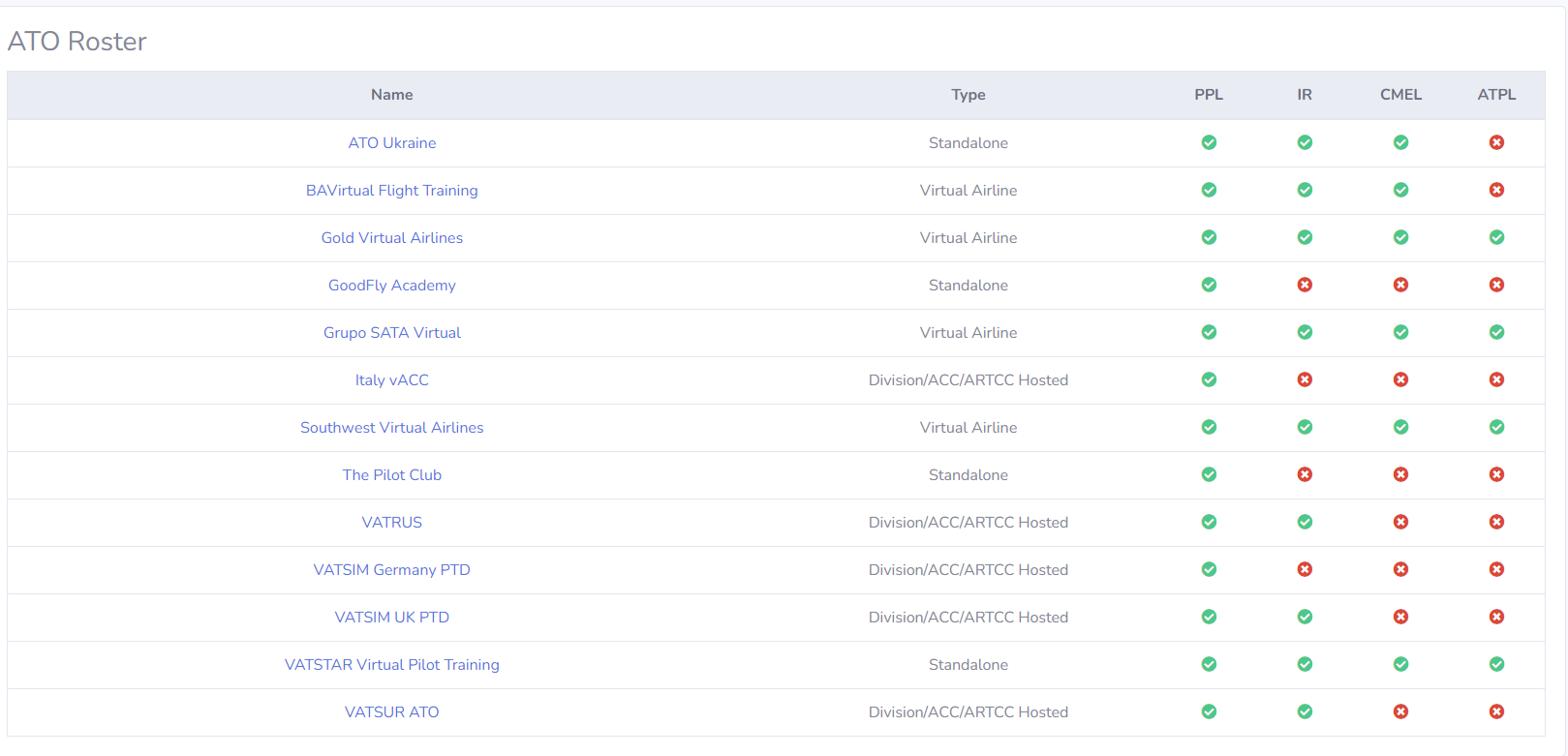Viewport: 1568px width, 756px height.
Task: Open Italy vACC link
Action: [x=392, y=380]
